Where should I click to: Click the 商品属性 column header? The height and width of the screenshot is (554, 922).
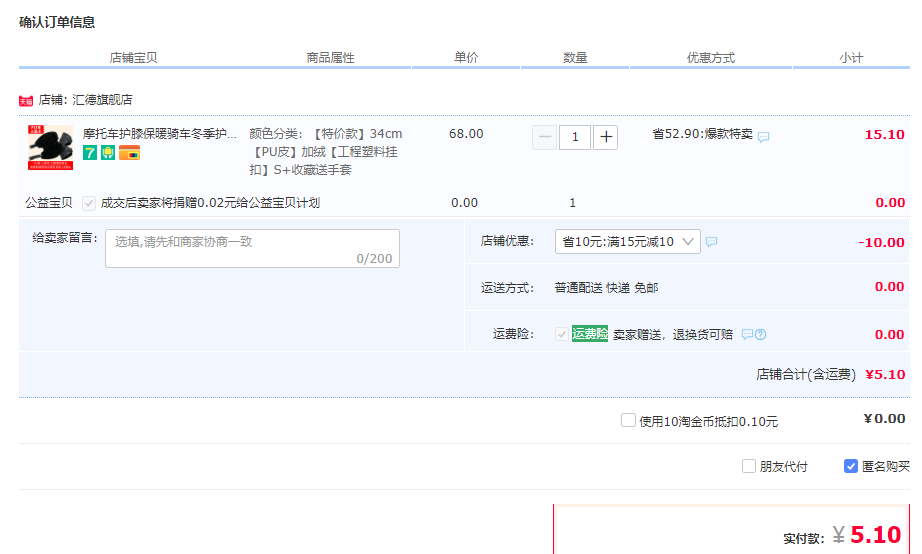(x=330, y=58)
